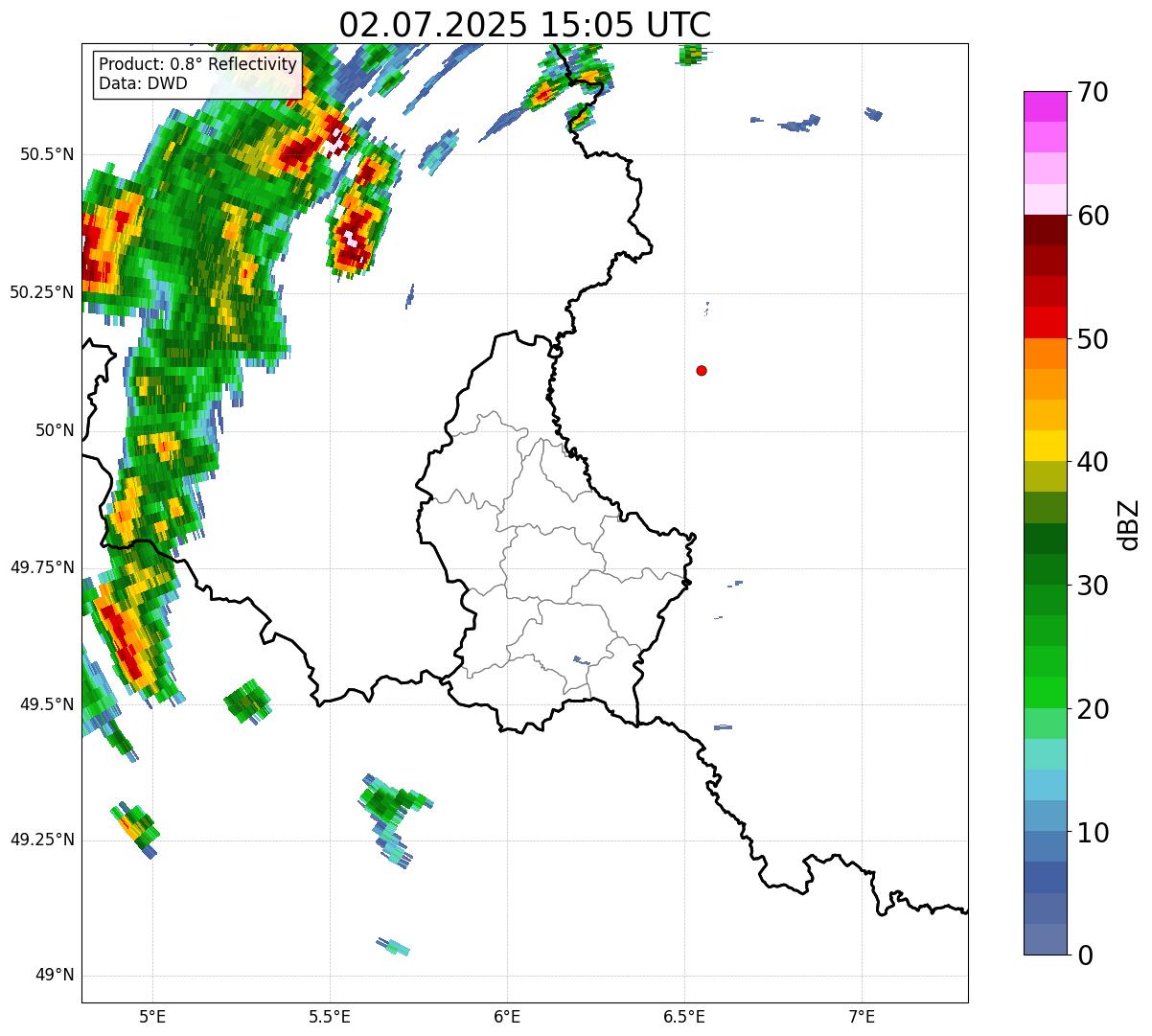Click the 49°N latitude label
This screenshot has width=1152, height=1036.
point(56,976)
